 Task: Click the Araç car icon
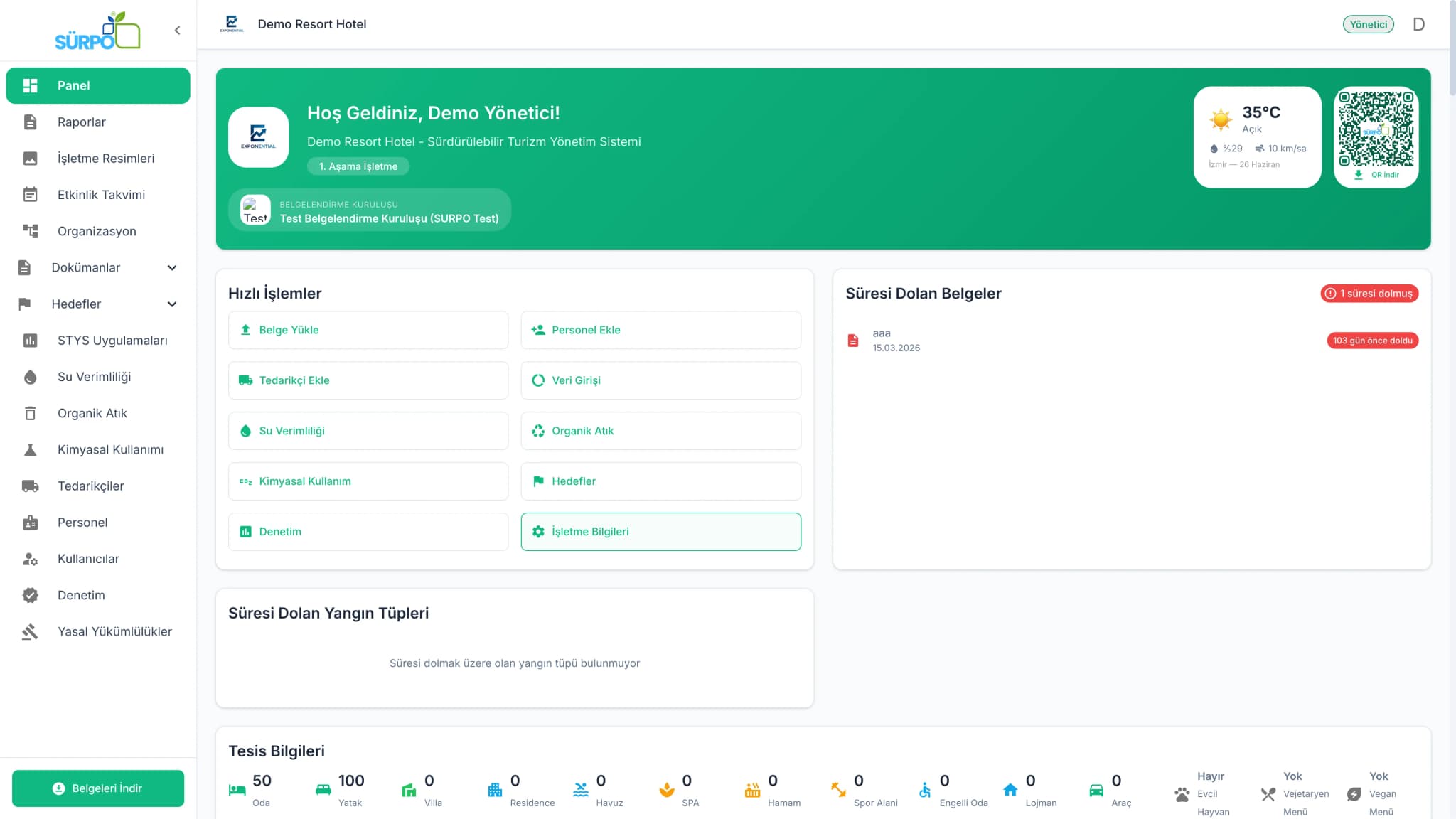coord(1096,790)
